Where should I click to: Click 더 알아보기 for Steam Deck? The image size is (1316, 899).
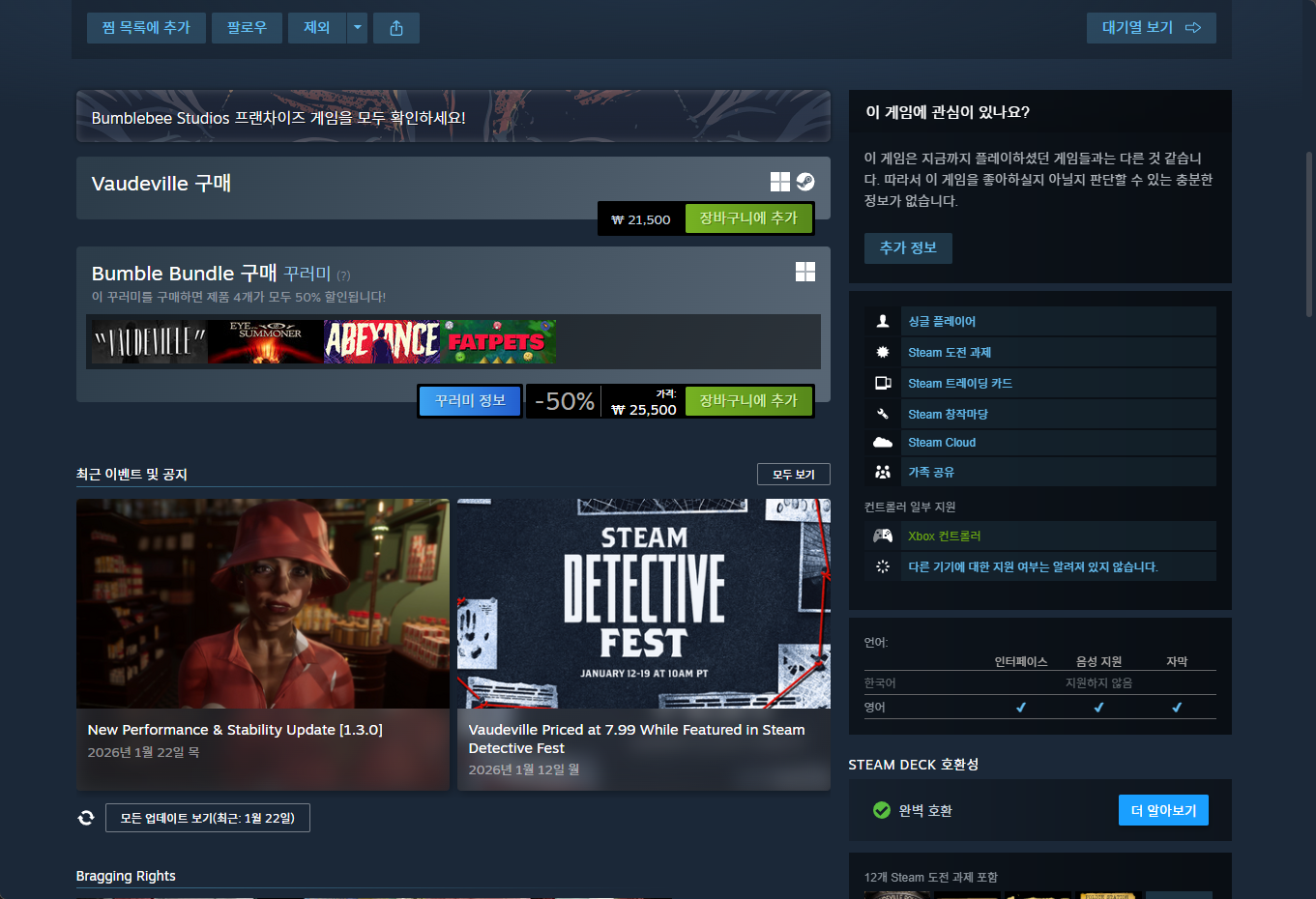coord(1163,810)
